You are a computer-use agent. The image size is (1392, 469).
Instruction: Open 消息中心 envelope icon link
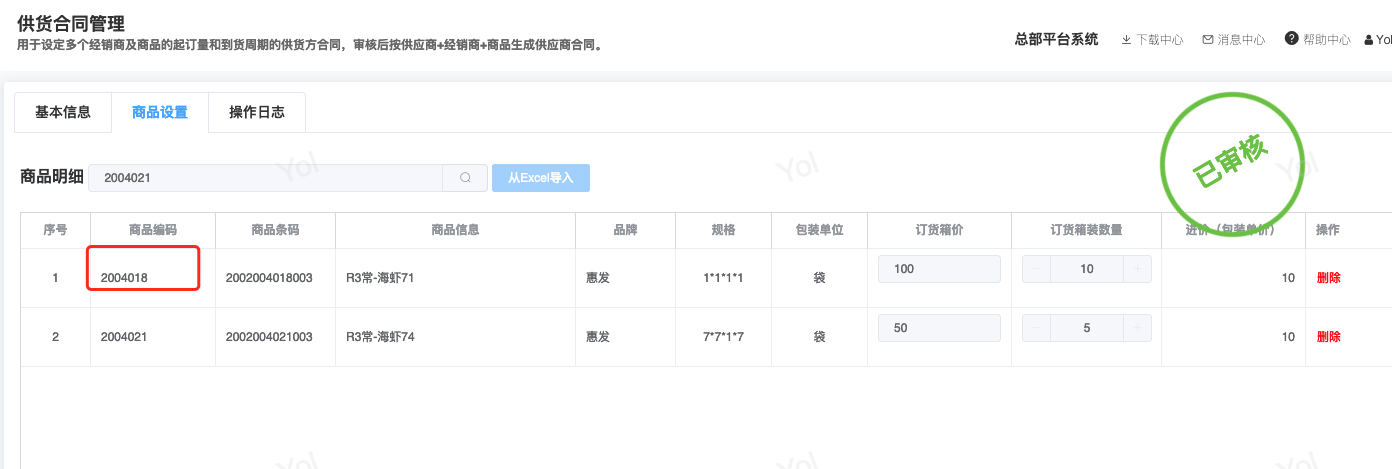1234,40
